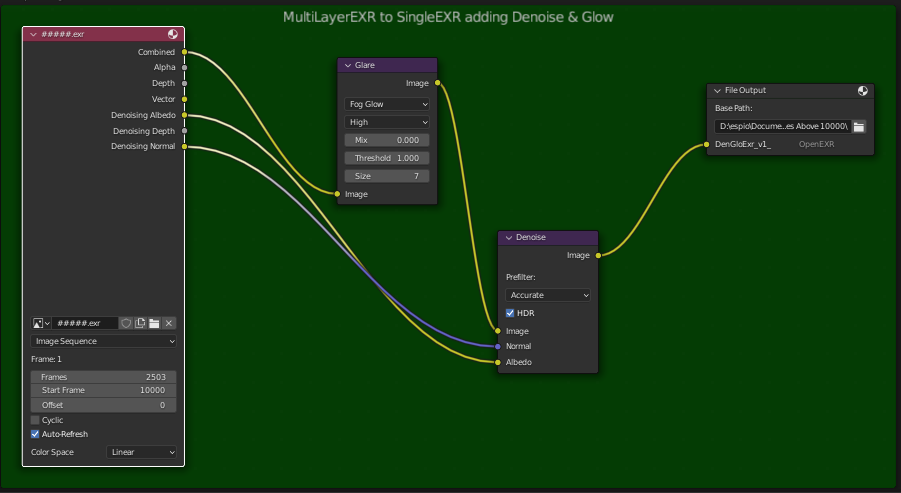Click the Glare node Image output socket
Viewport: 901px width, 493px height.
(x=437, y=83)
